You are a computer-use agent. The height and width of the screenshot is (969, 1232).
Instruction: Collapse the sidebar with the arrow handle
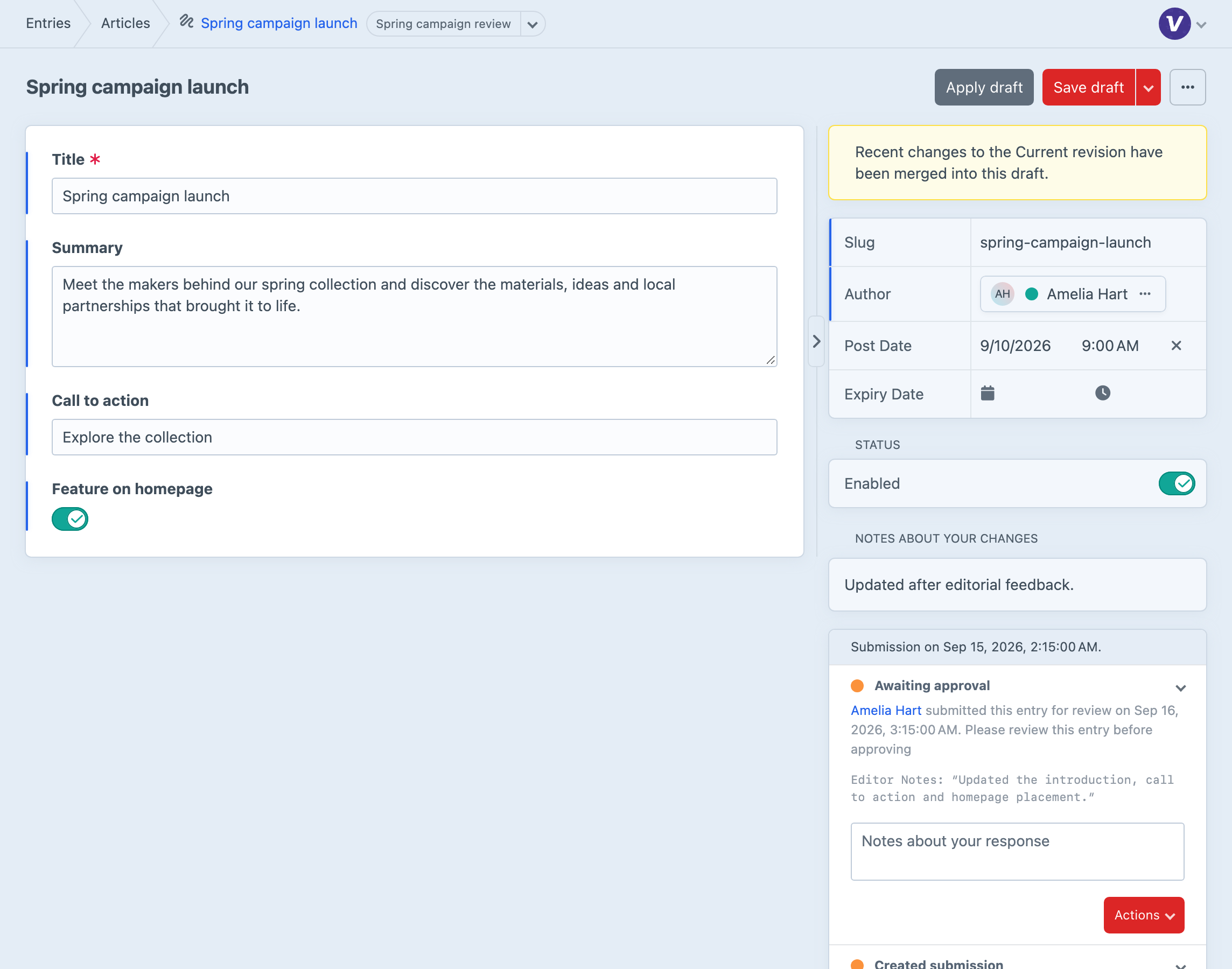tap(816, 341)
